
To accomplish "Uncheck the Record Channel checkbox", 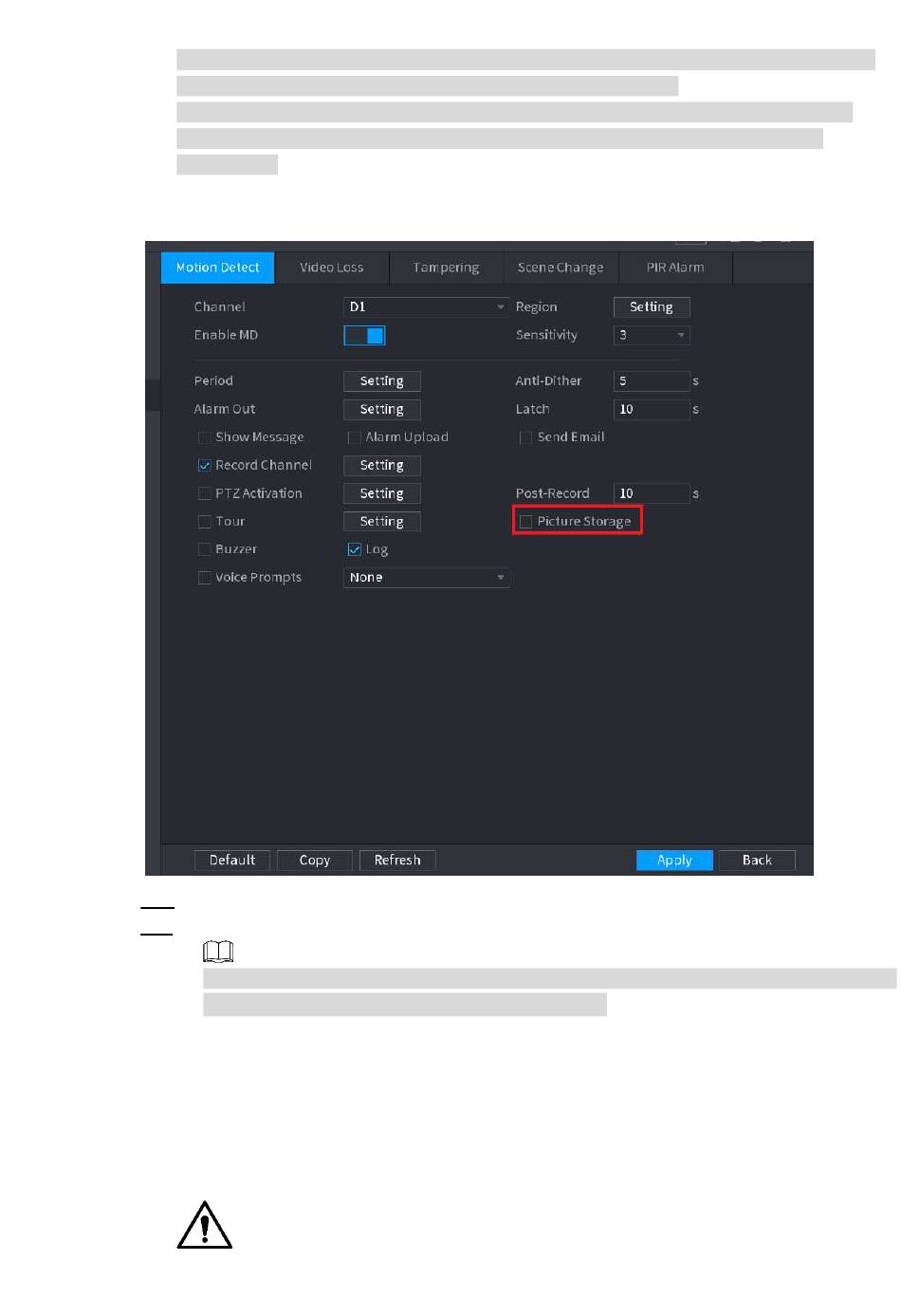I will (x=204, y=465).
